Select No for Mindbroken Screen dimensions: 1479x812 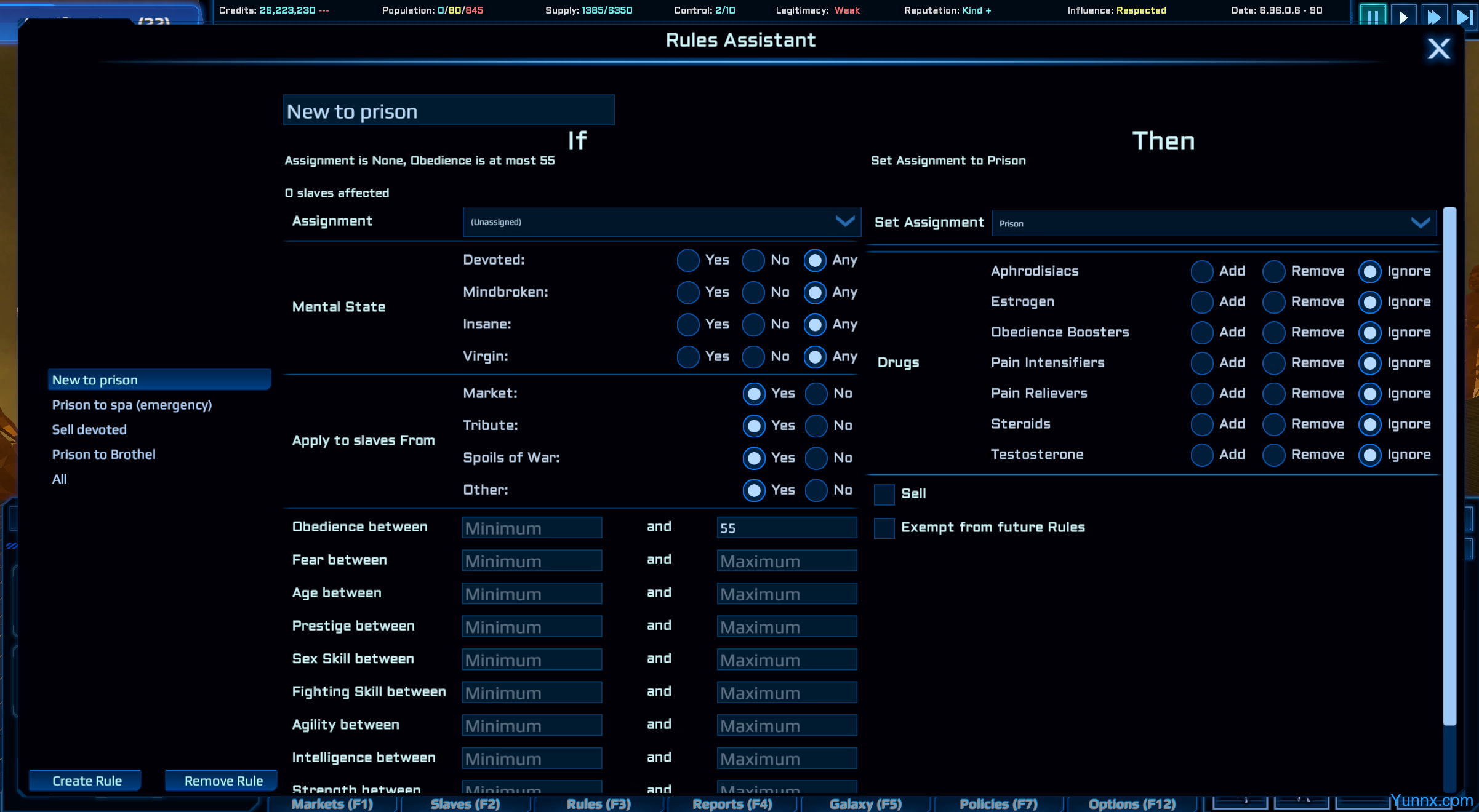click(x=753, y=293)
